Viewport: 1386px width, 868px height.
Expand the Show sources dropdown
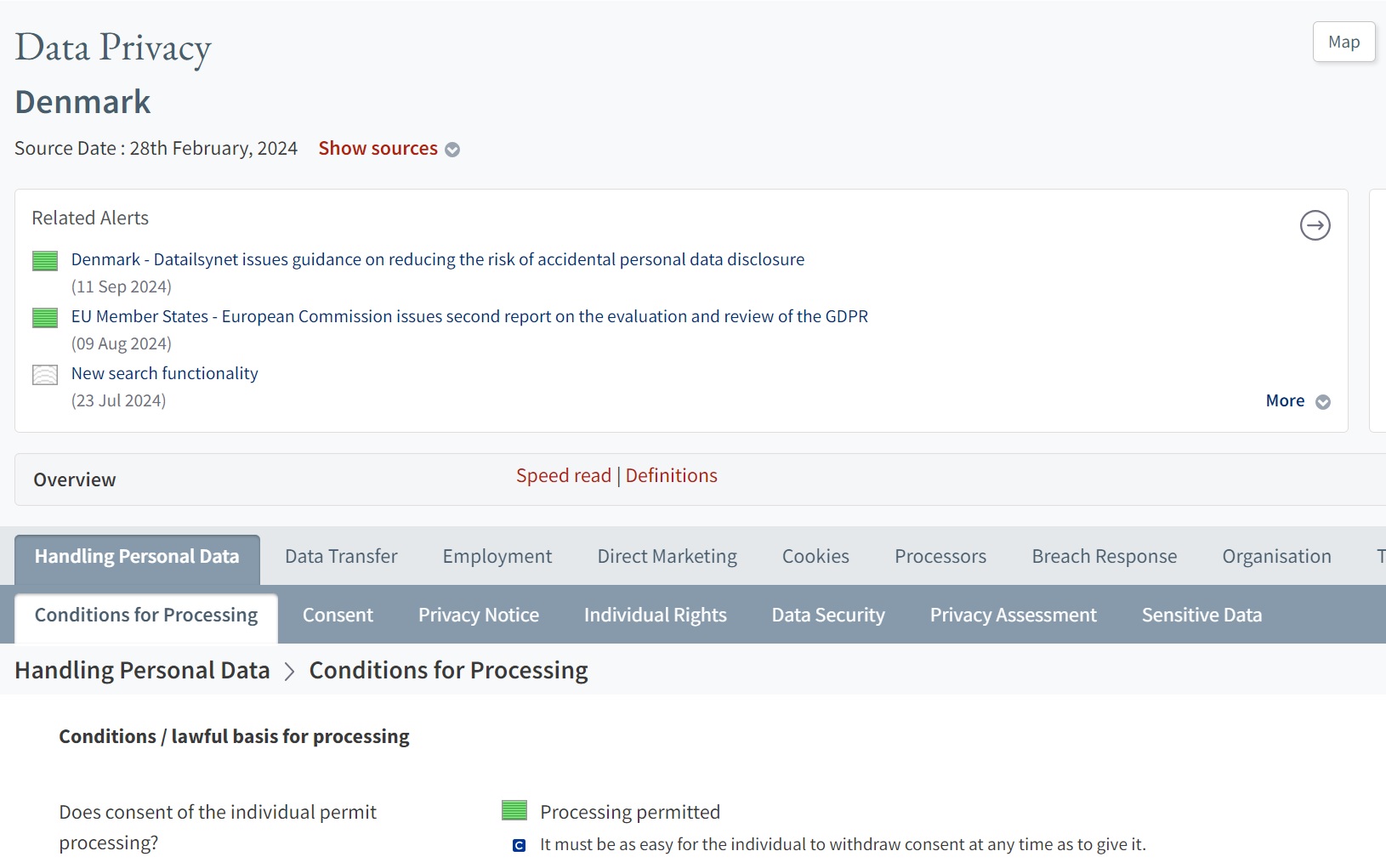click(x=378, y=149)
